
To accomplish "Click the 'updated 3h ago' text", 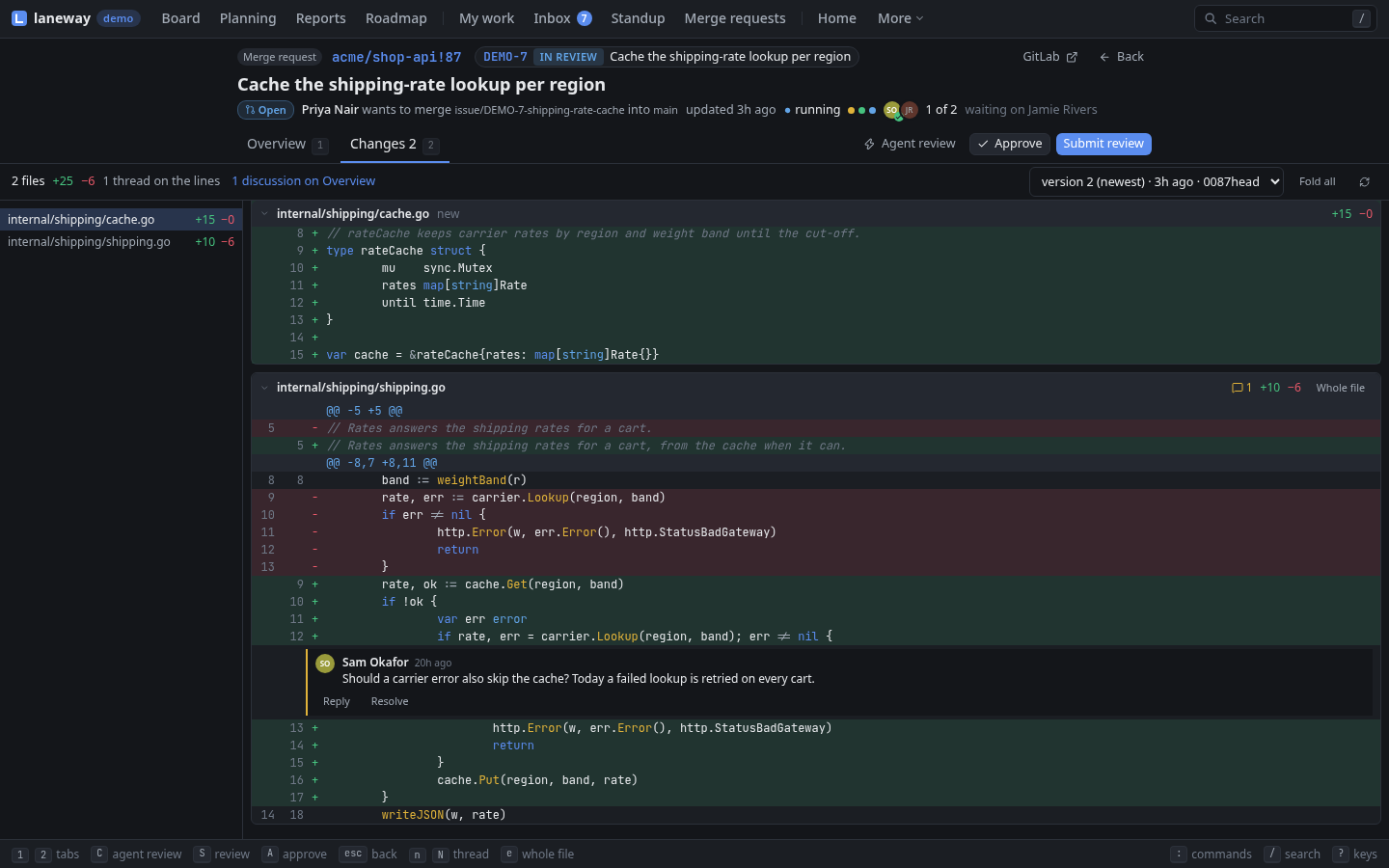I will pos(730,110).
